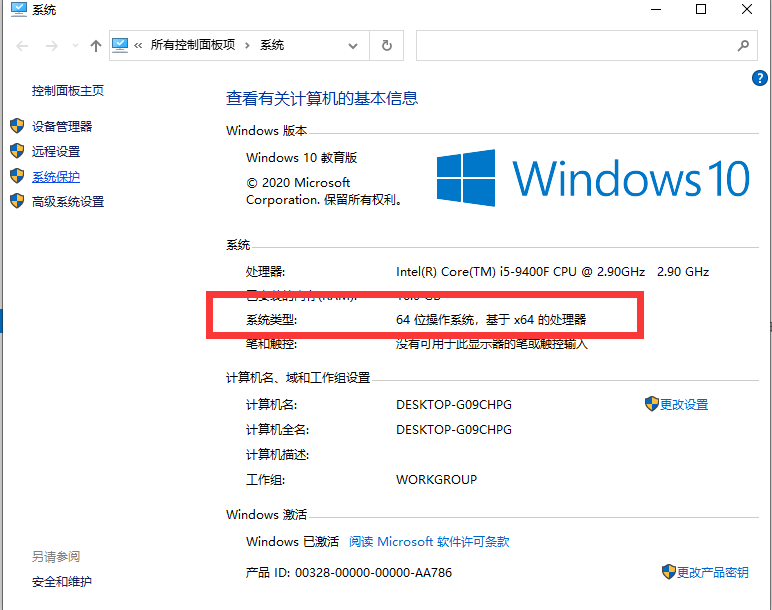Viewport: 772px width, 610px height.
Task: Open 设备管理器 from sidebar
Action: coord(62,127)
